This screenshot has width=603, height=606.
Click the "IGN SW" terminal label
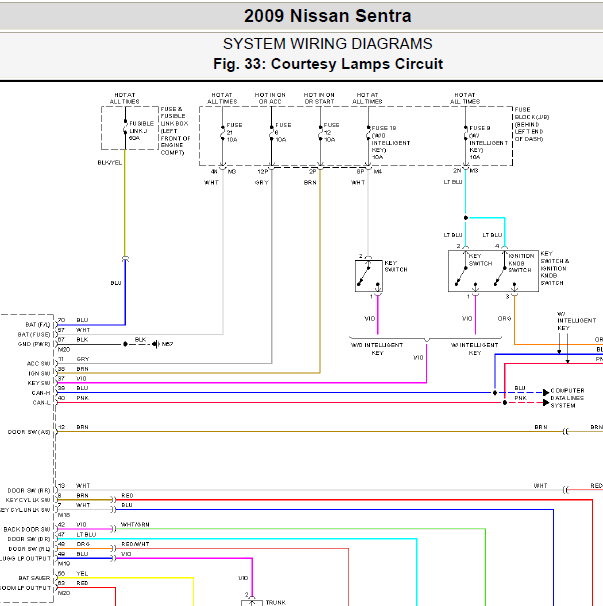[39, 373]
